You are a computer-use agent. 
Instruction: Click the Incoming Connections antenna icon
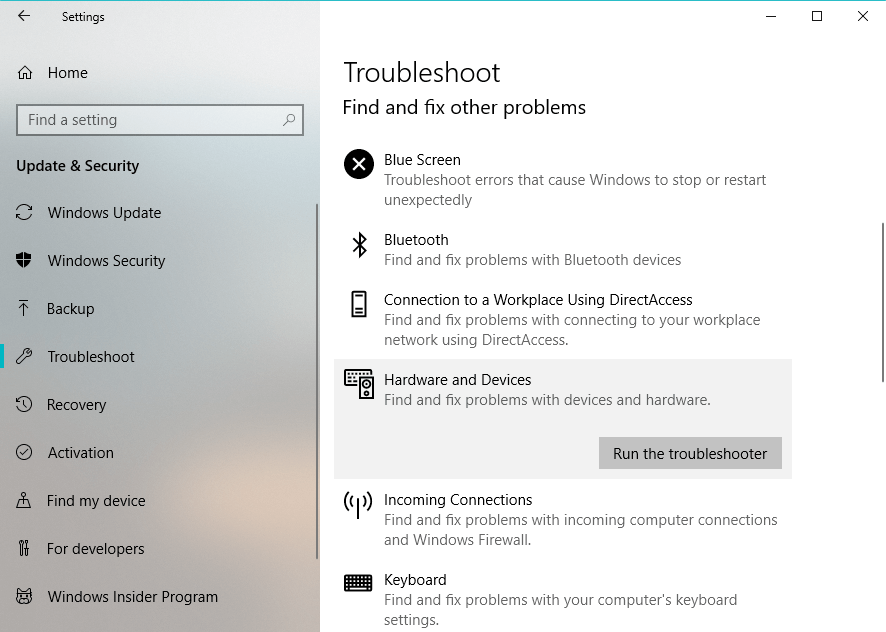[358, 505]
